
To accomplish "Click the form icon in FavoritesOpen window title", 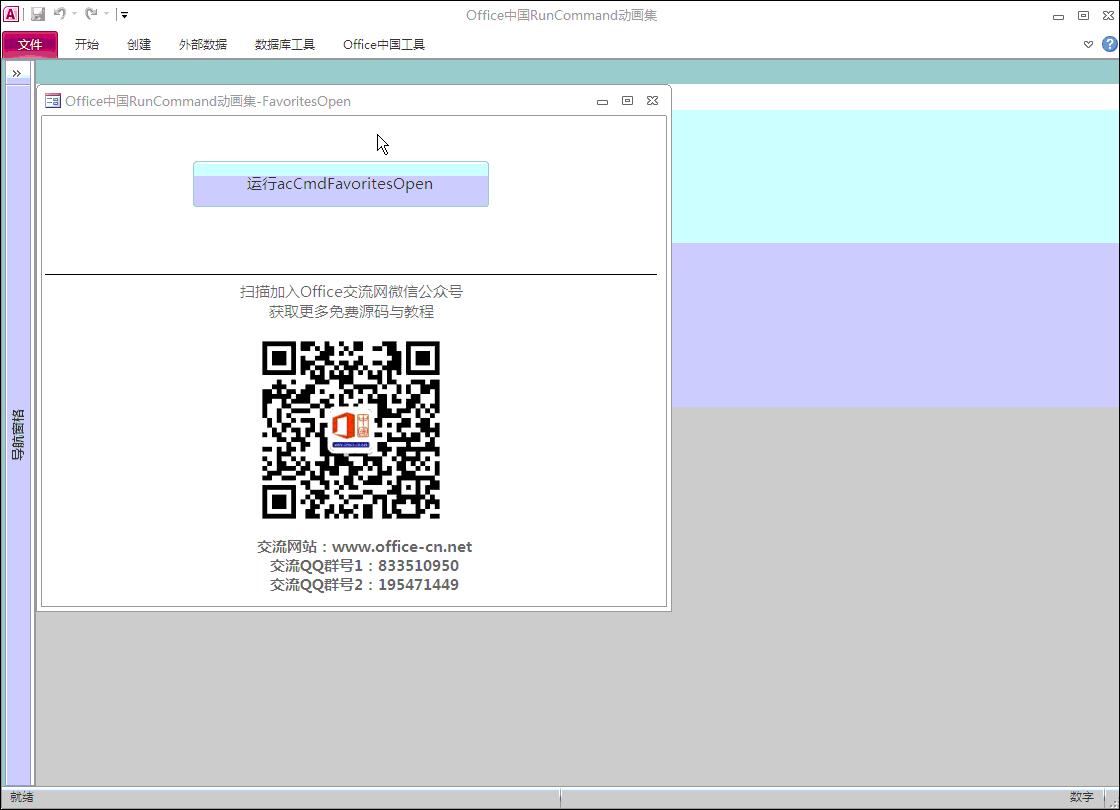I will click(53, 101).
